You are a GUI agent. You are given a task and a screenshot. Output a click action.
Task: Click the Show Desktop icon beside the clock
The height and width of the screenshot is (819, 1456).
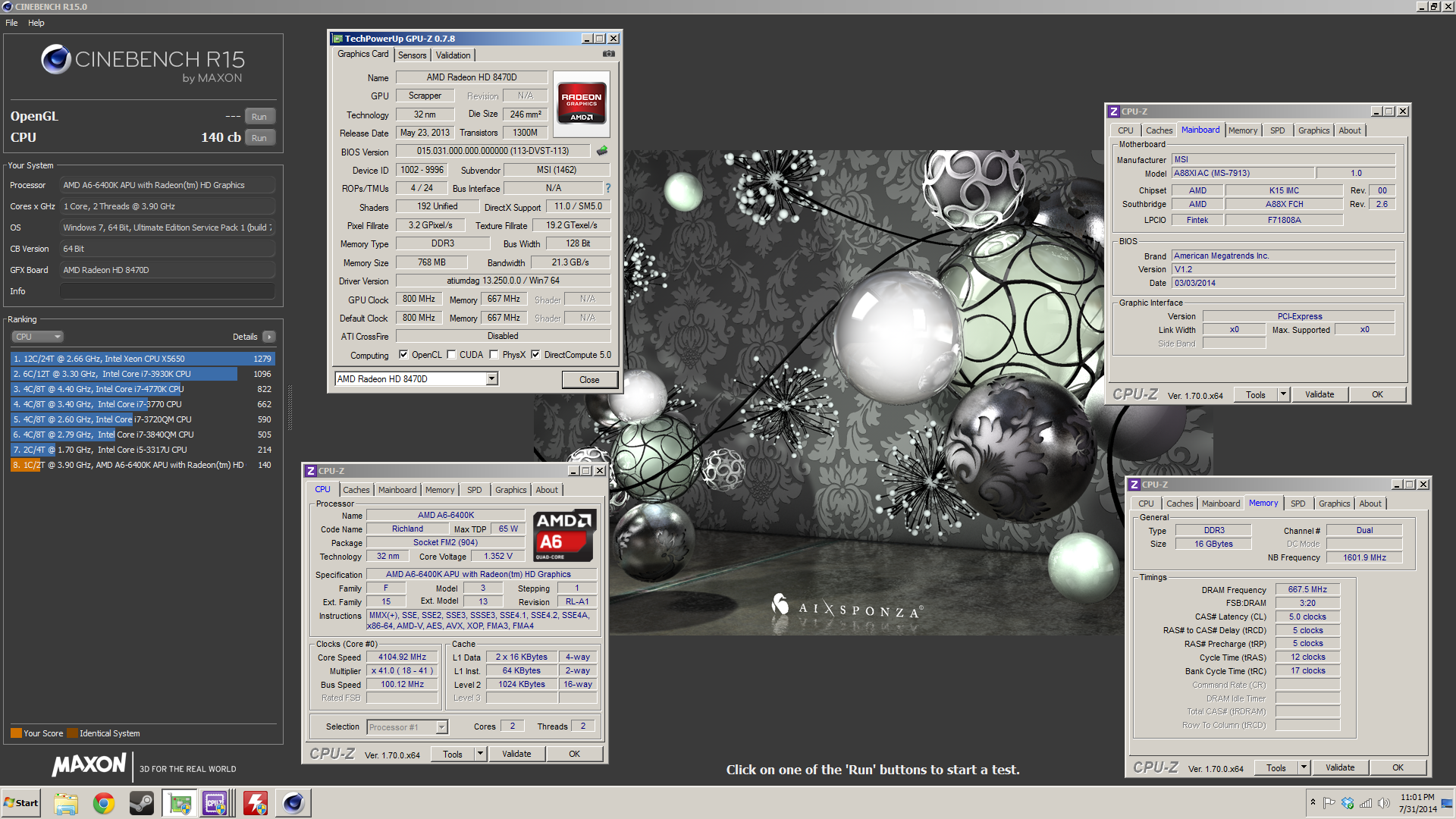click(x=1447, y=803)
